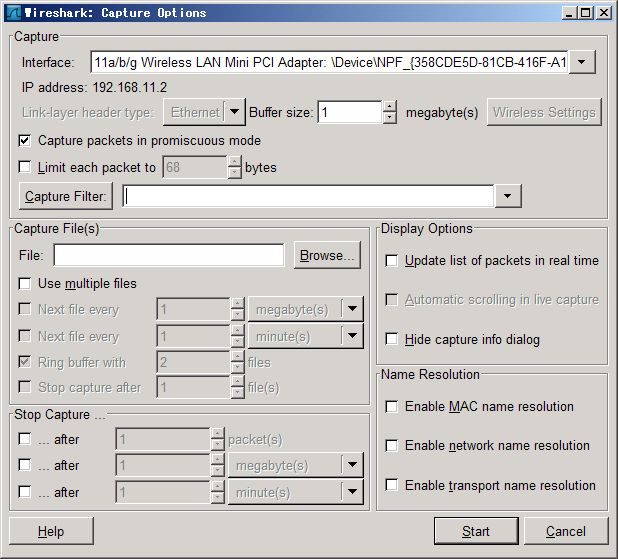Decrease buffer size with down arrow
Screen dimensions: 618x559
pyautogui.click(x=389, y=118)
